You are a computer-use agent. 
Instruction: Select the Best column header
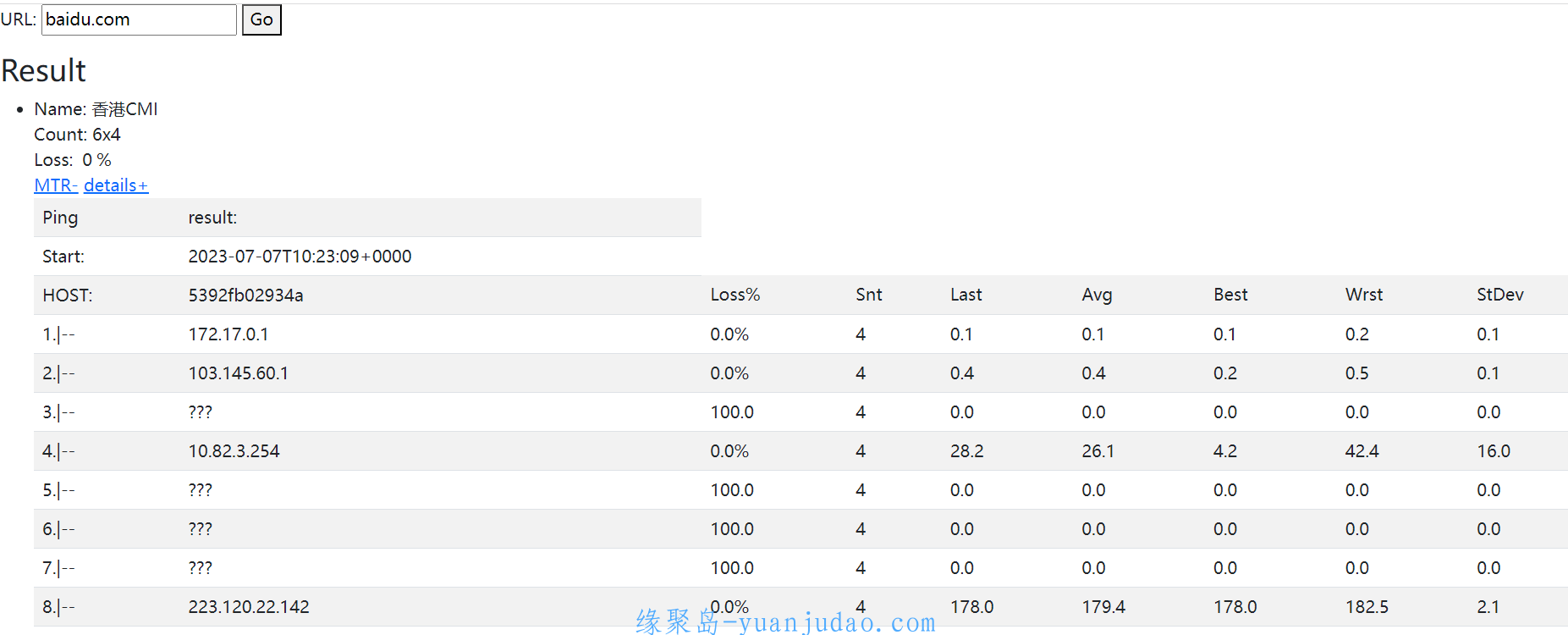(1230, 295)
